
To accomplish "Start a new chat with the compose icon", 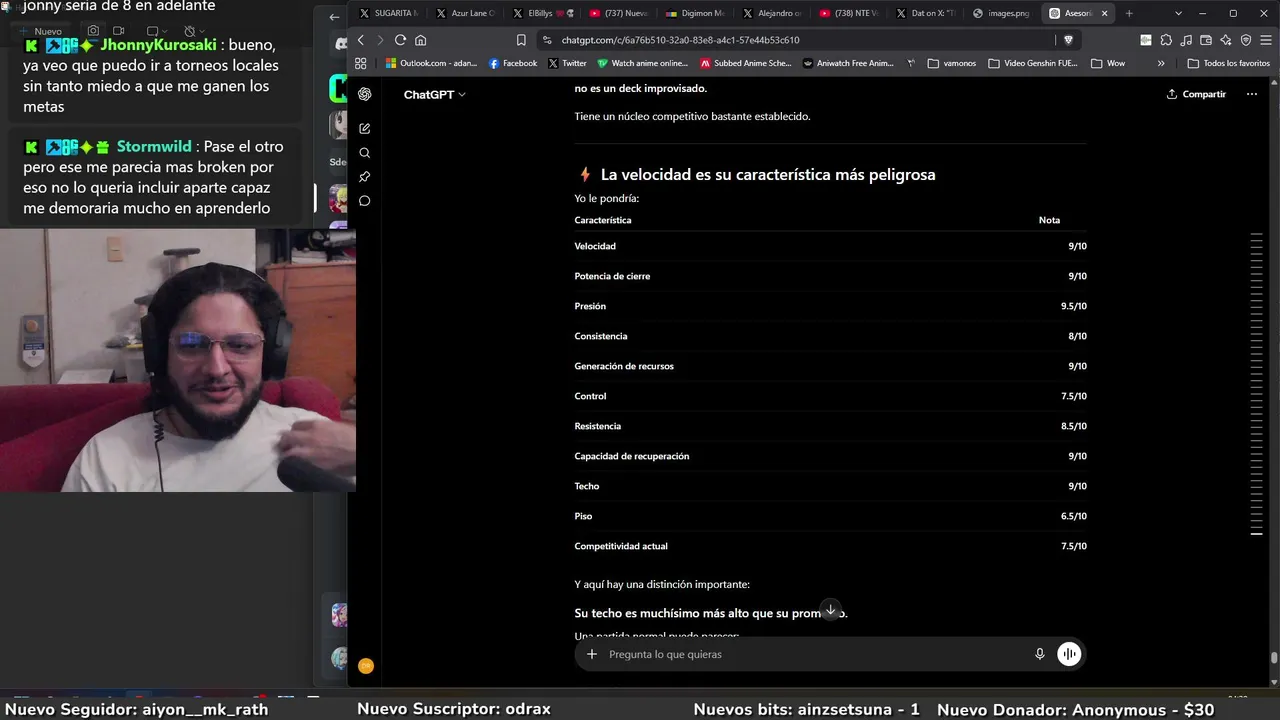I will (x=365, y=129).
